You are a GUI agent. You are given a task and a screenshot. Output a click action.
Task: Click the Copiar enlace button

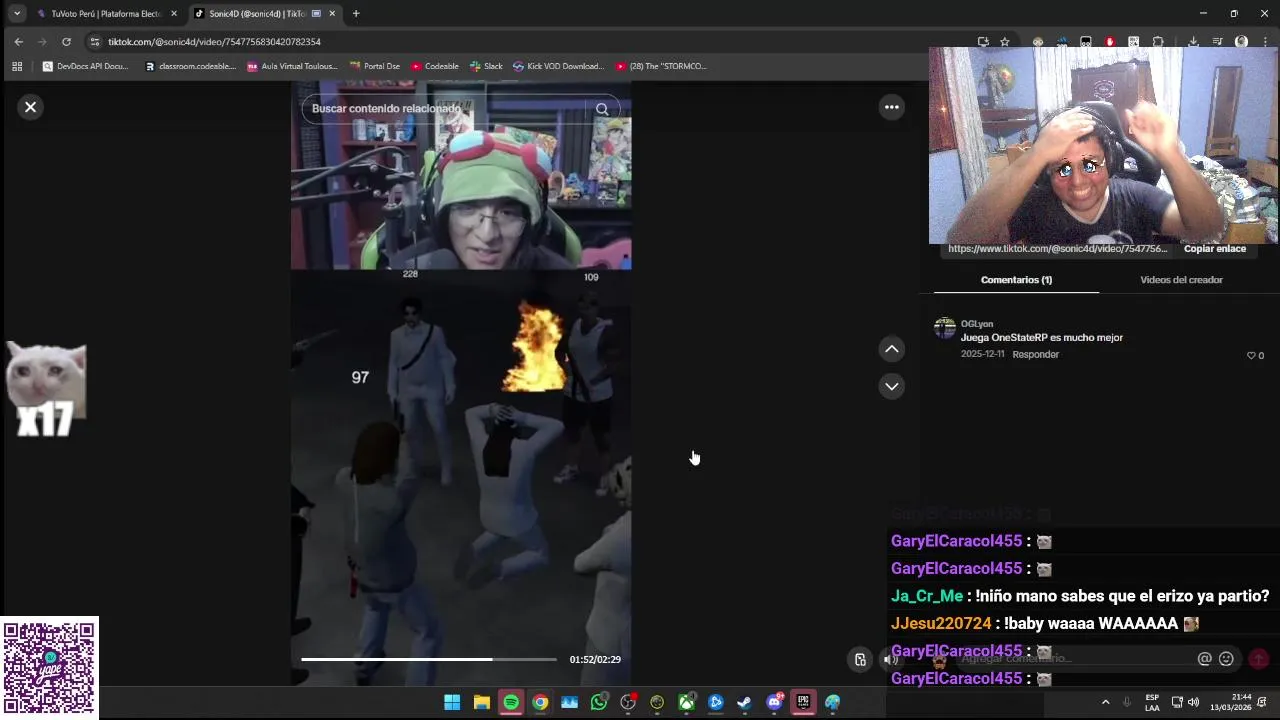click(1214, 248)
